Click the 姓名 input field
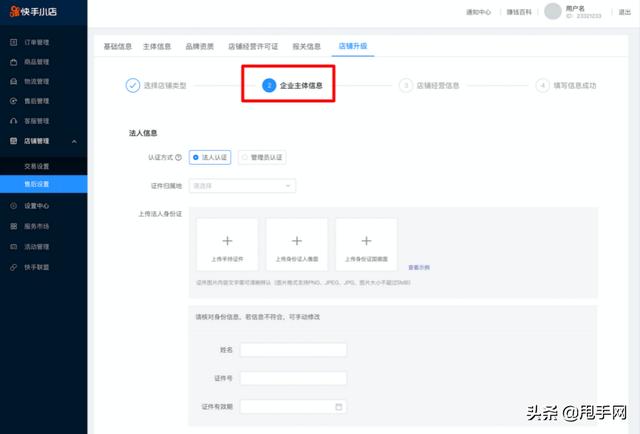Image resolution: width=640 pixels, height=434 pixels. click(x=293, y=350)
